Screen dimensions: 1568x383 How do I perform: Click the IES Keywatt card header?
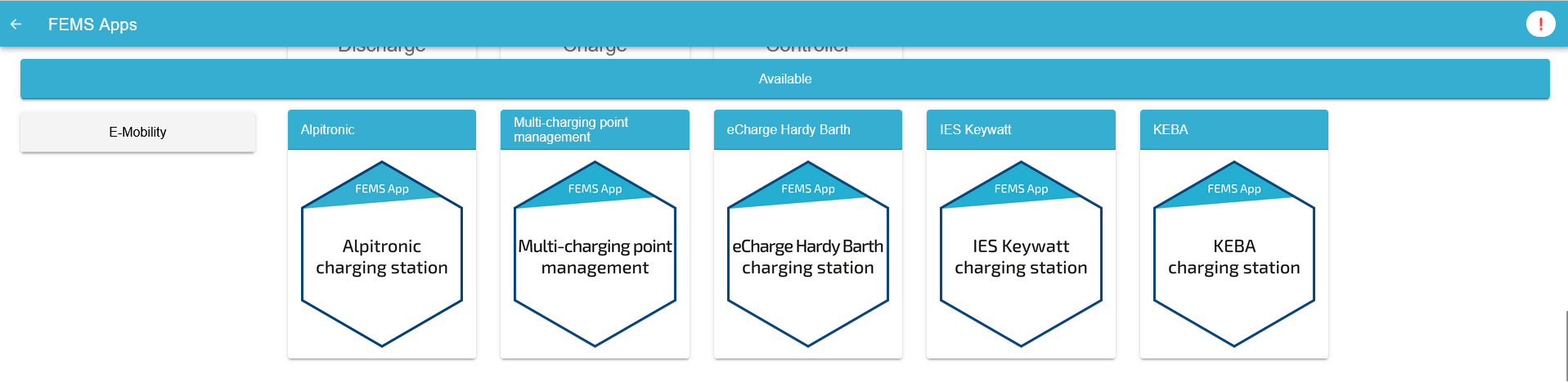point(1021,129)
